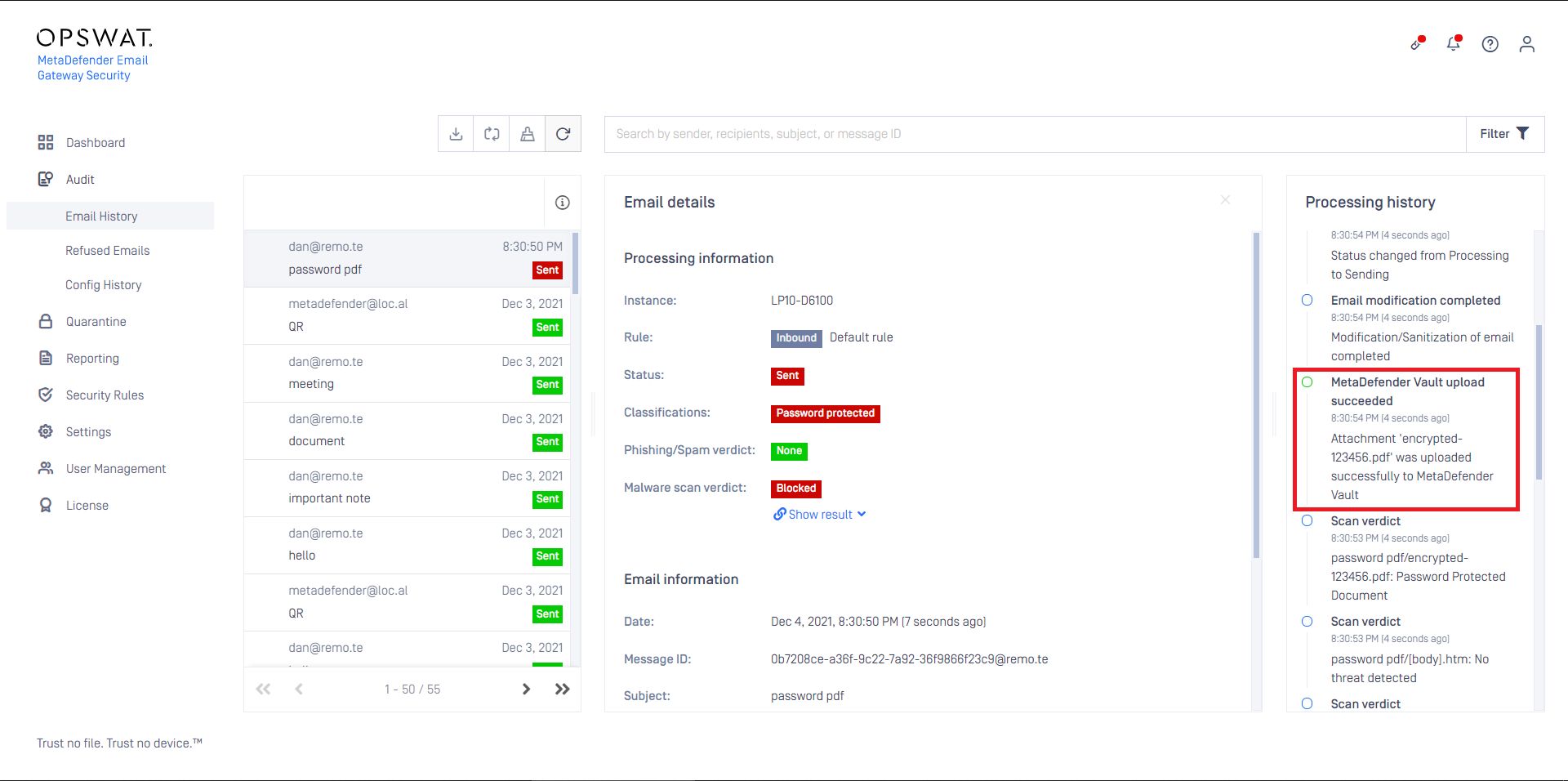The width and height of the screenshot is (1568, 781).
Task: Open the help question mark icon
Action: (1490, 44)
